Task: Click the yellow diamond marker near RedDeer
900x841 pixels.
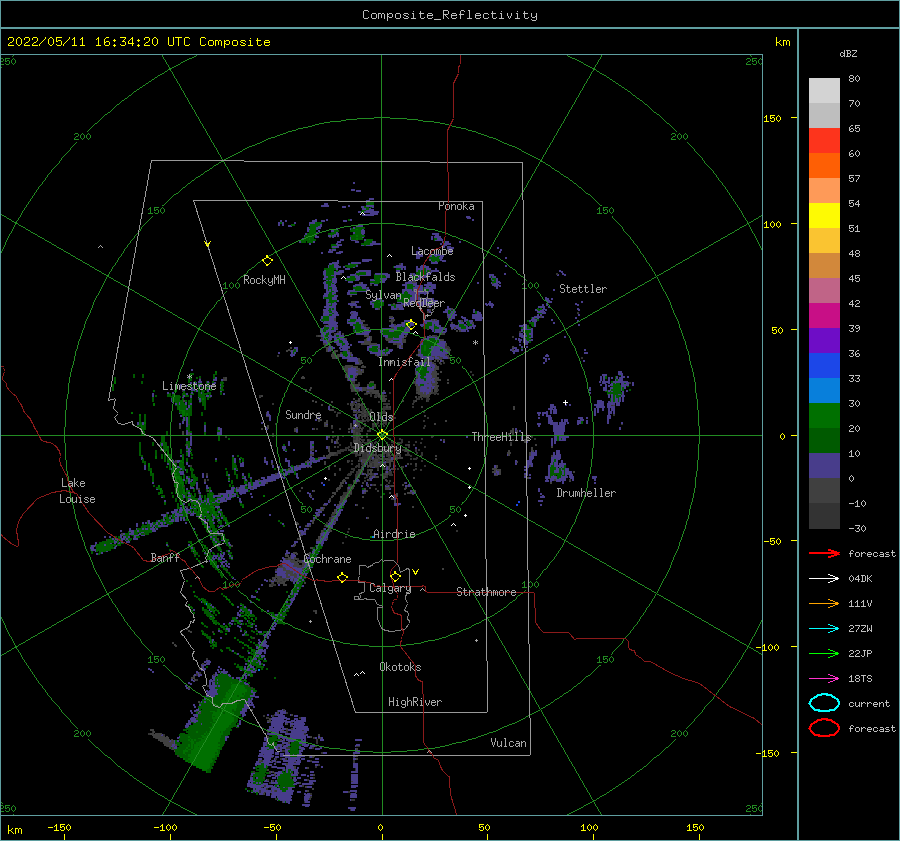Action: coord(411,325)
